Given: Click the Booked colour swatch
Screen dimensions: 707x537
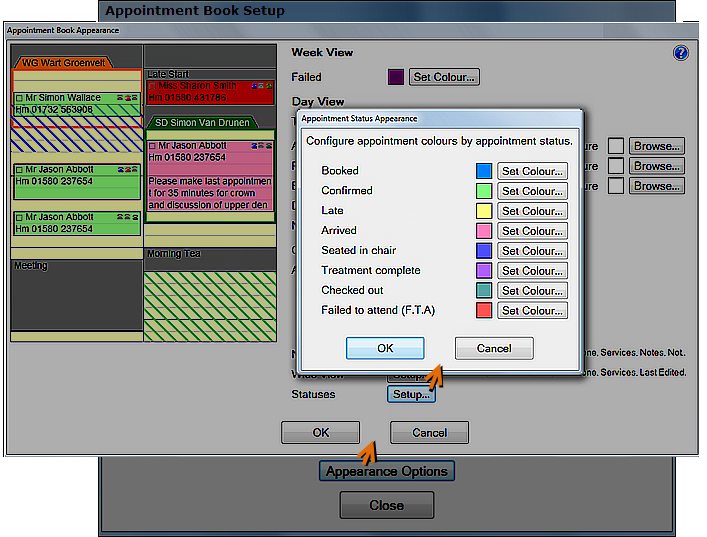Looking at the screenshot, I should [x=484, y=171].
